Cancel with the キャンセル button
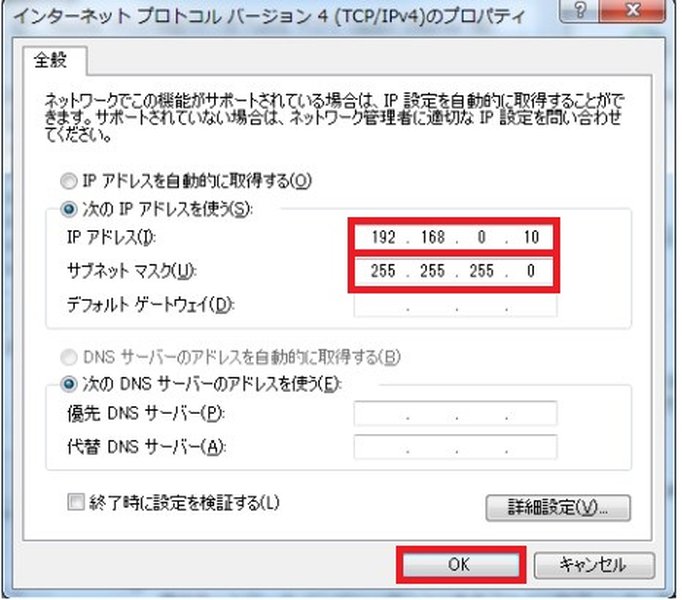The image size is (682, 600). pos(594,565)
